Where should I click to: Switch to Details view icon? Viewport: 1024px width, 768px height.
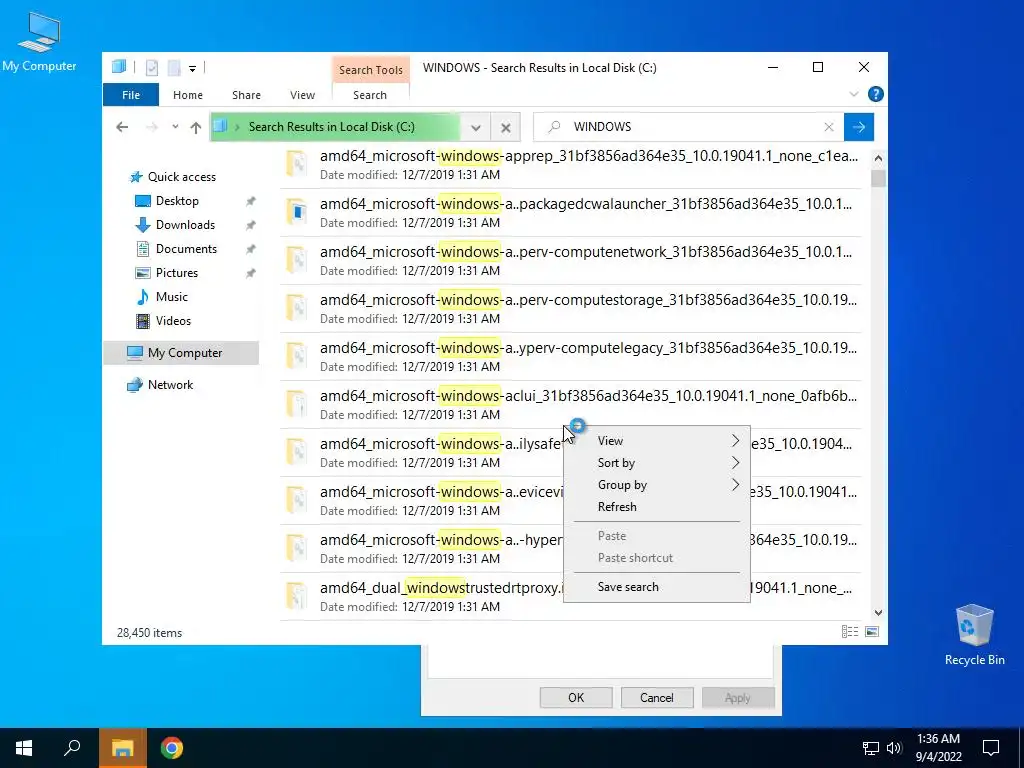coord(850,632)
